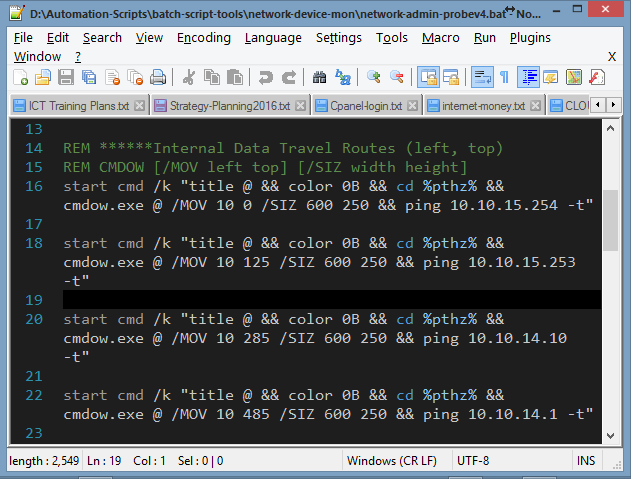Click line number 16 in the margin
Viewport: 631px width, 479px height.
click(34, 186)
